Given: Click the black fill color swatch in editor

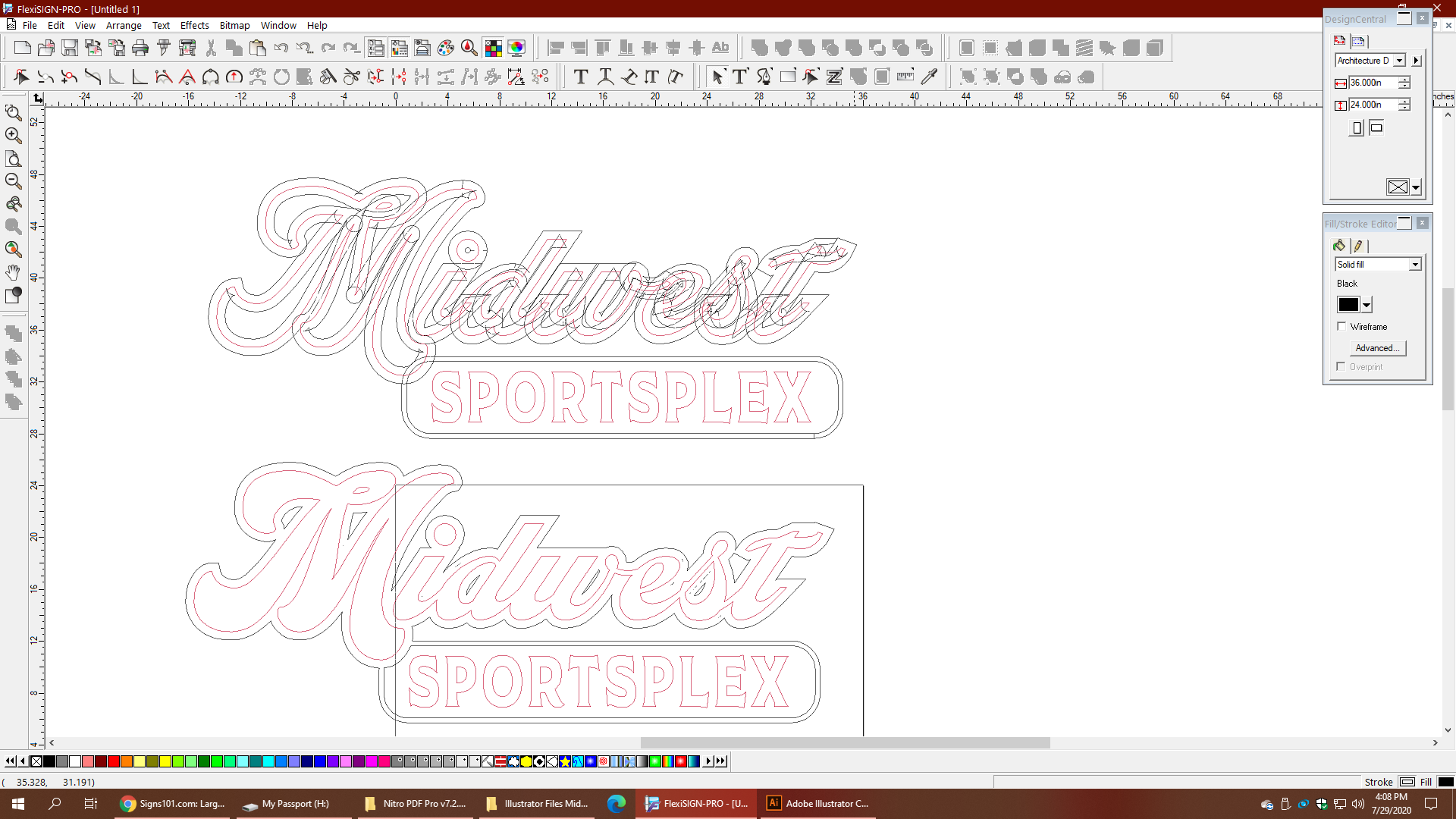Looking at the screenshot, I should [1348, 305].
